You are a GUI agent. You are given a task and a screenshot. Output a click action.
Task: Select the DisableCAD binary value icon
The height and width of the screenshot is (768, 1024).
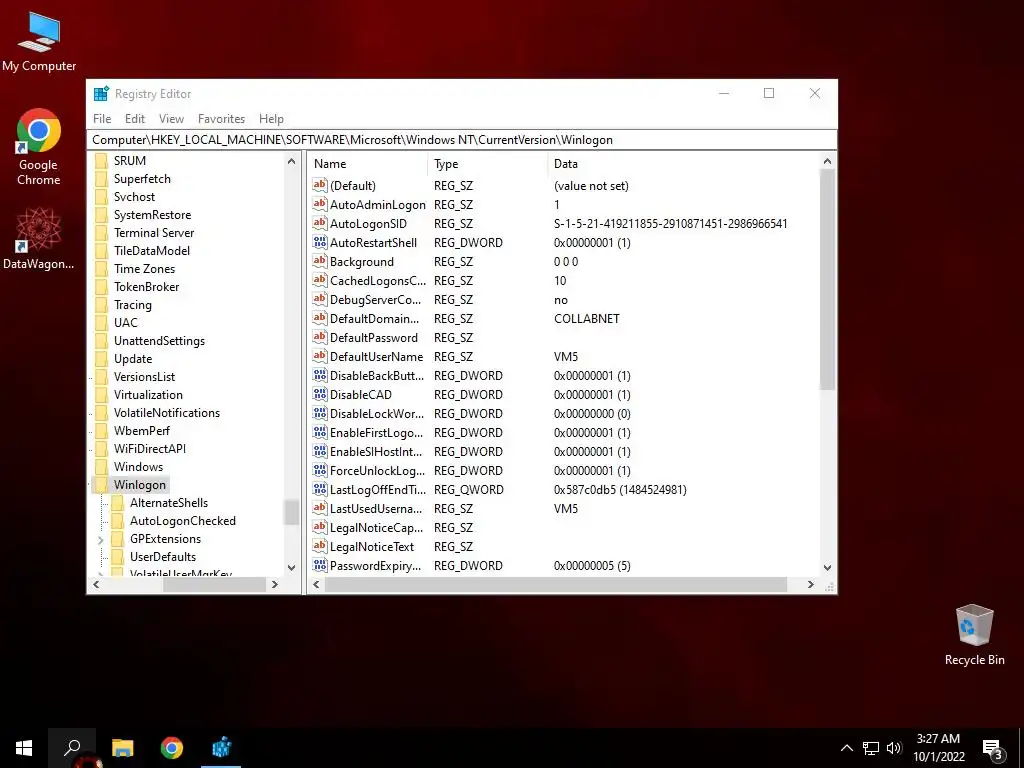coord(319,394)
